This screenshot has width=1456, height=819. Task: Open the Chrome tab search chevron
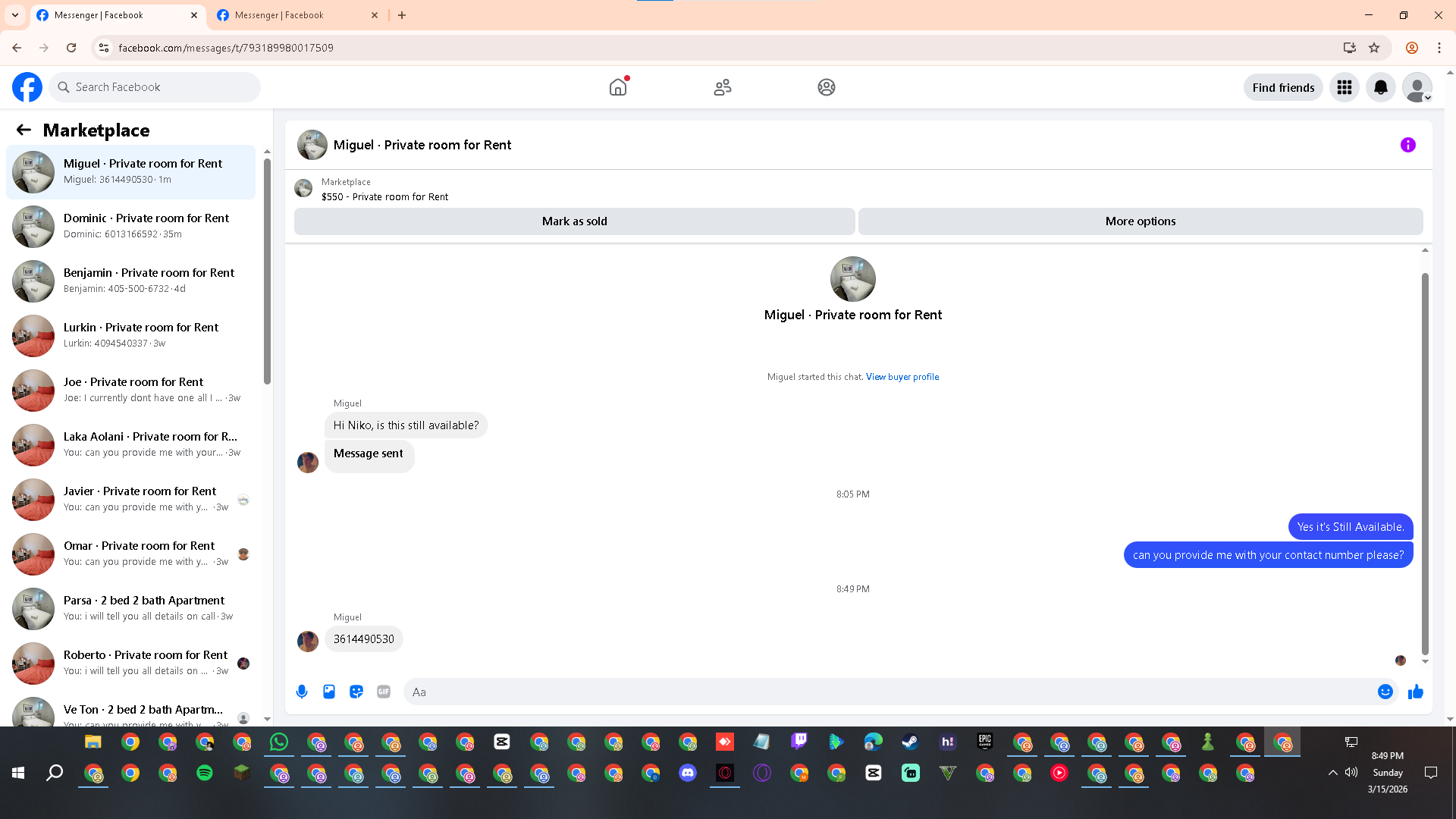pyautogui.click(x=15, y=15)
